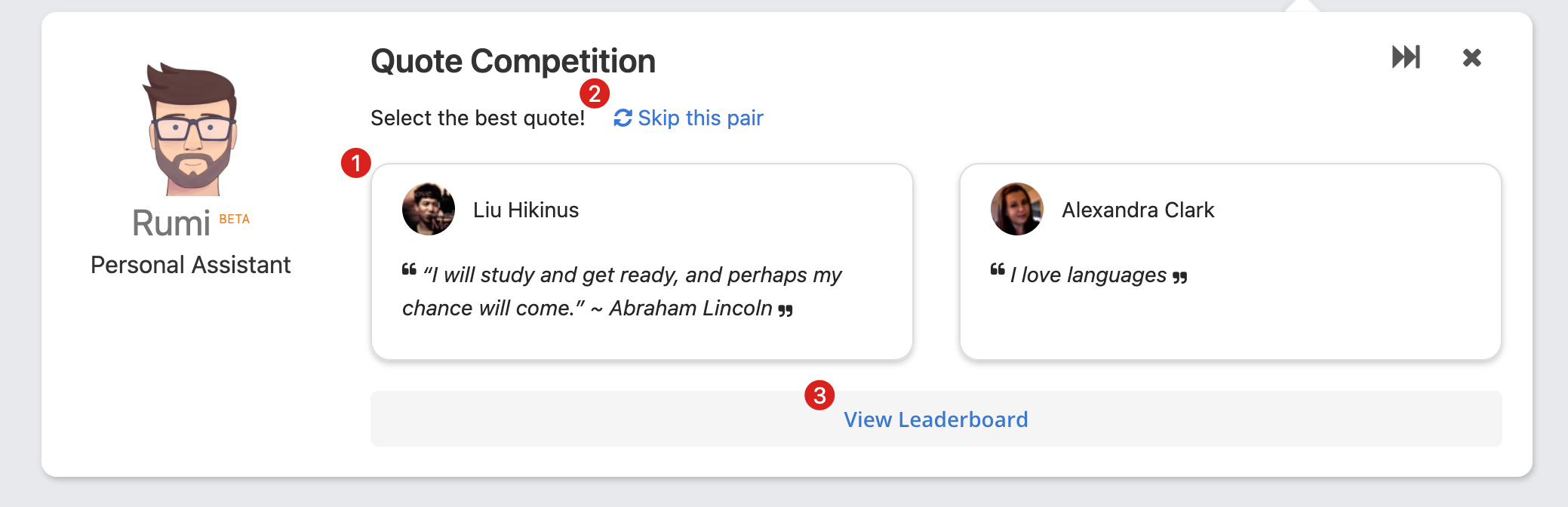The width and height of the screenshot is (1568, 507).
Task: Click the opening quote mark in Liu's card
Action: point(409,269)
